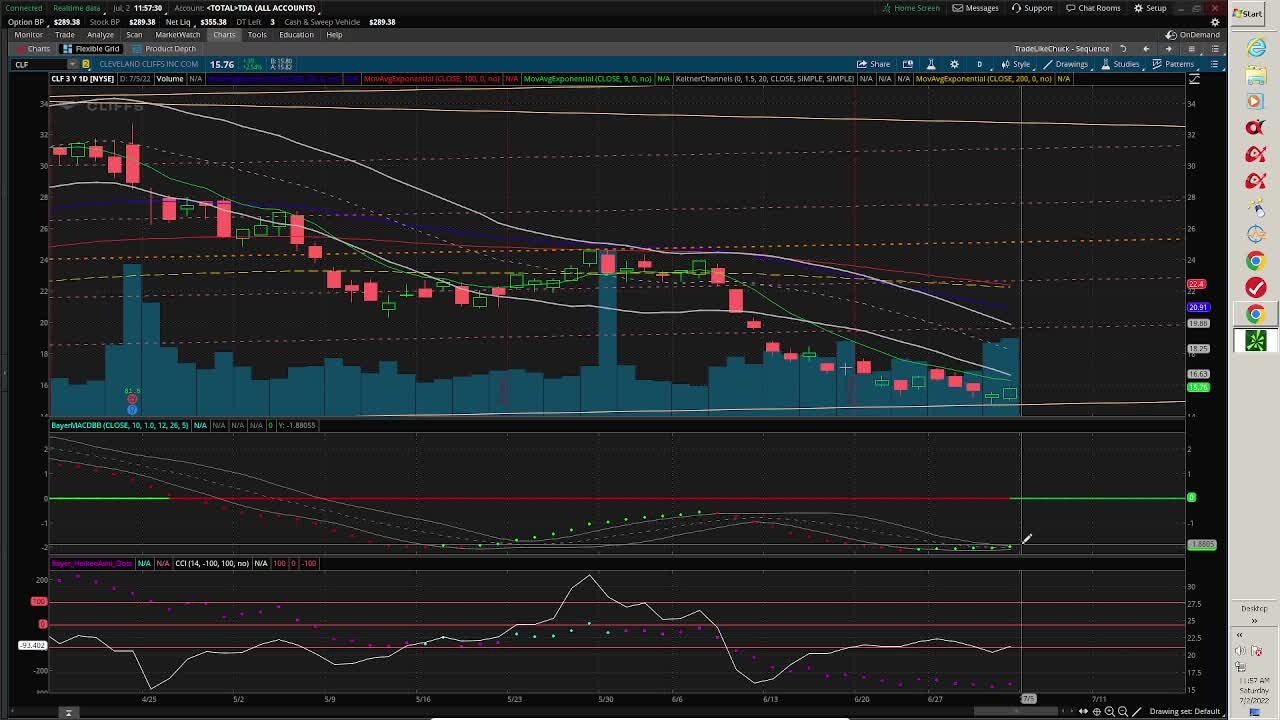1280x720 pixels.
Task: Click the Windows Start button
Action: 1249,13
